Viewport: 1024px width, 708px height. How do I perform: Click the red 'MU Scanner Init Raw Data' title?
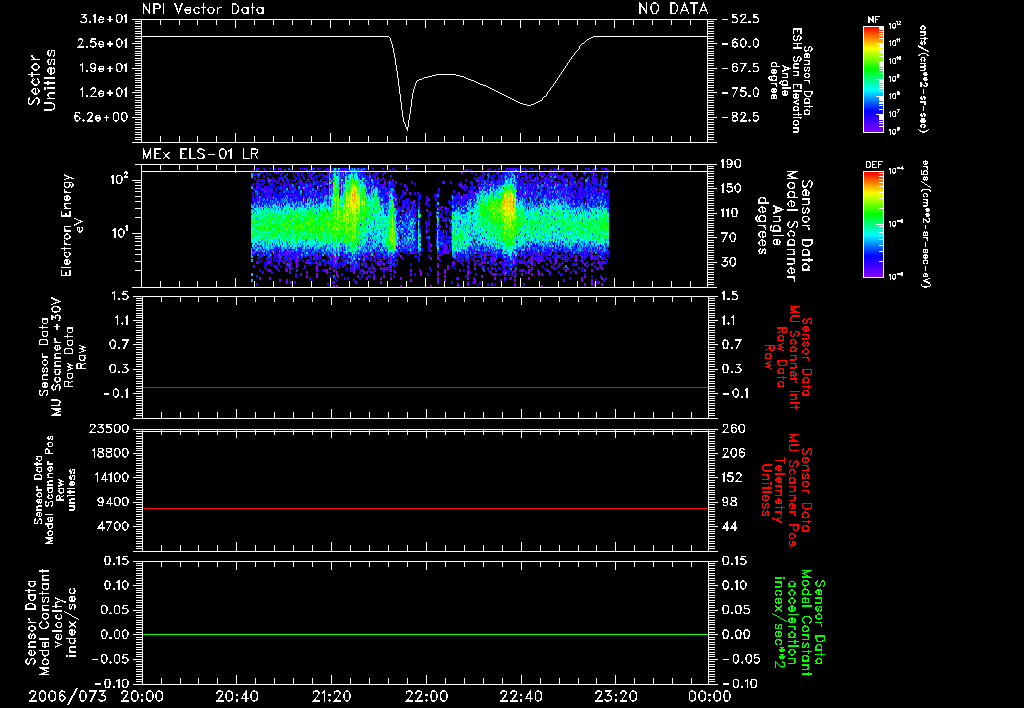tap(788, 358)
